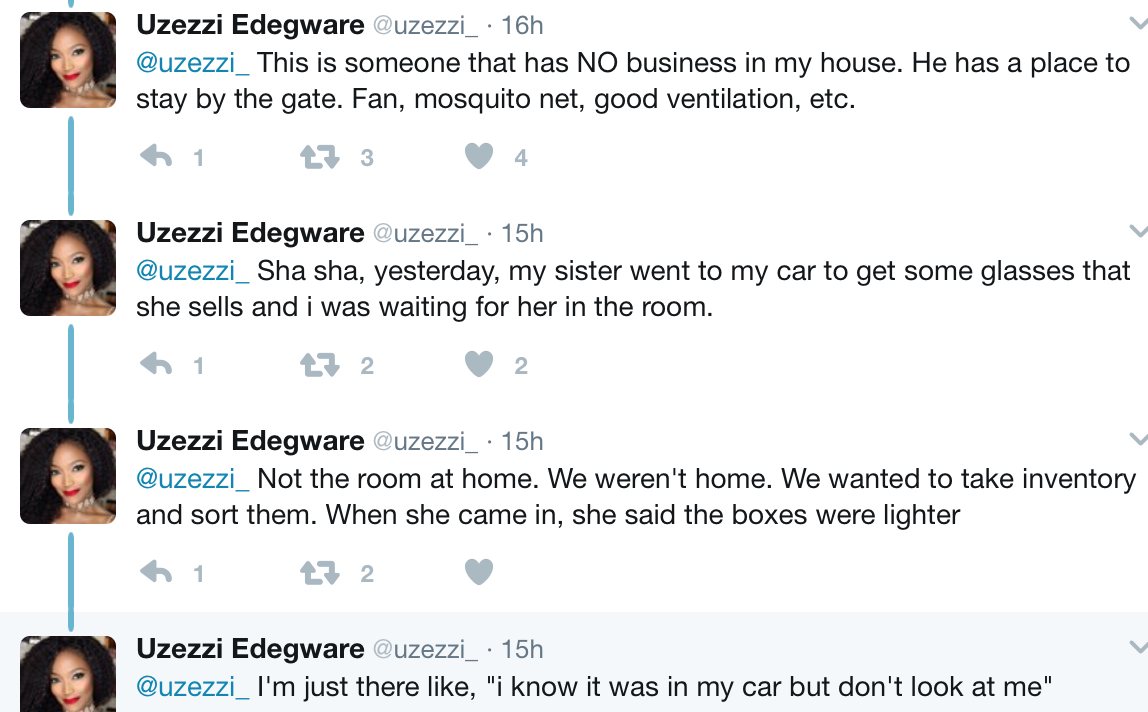Open the avatar on the 'Not the room at home' tweet
1148x712 pixels.
tap(68, 476)
